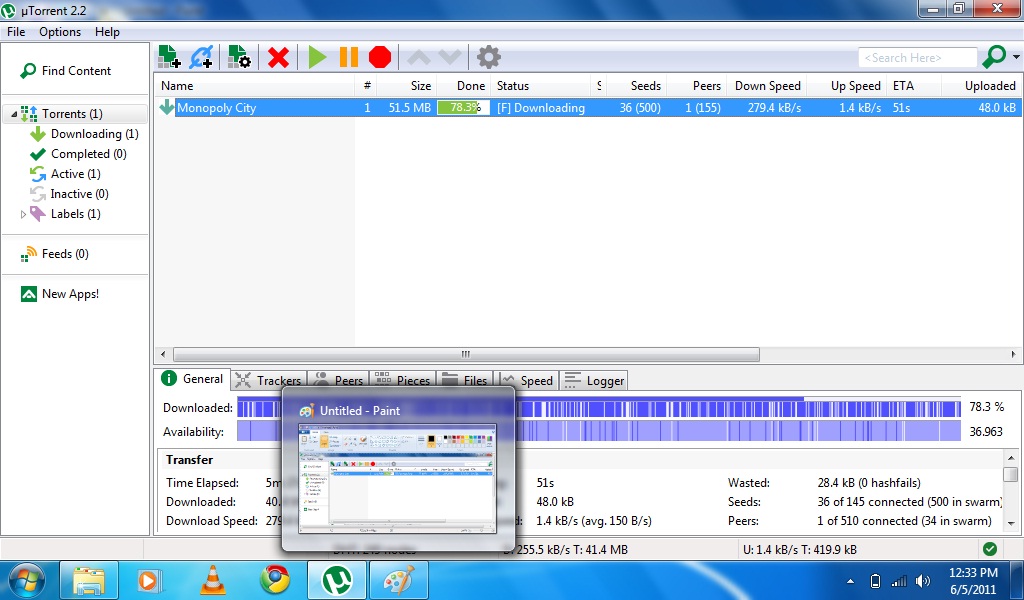Open the search provider dropdown arrow
The height and width of the screenshot is (600, 1024).
tap(1016, 57)
